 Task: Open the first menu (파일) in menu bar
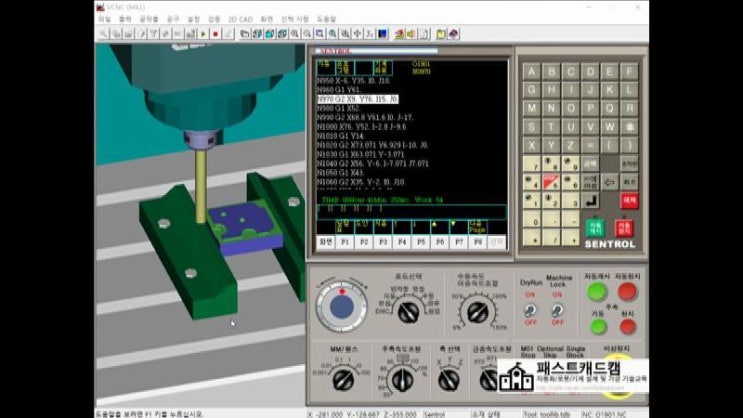click(x=103, y=19)
